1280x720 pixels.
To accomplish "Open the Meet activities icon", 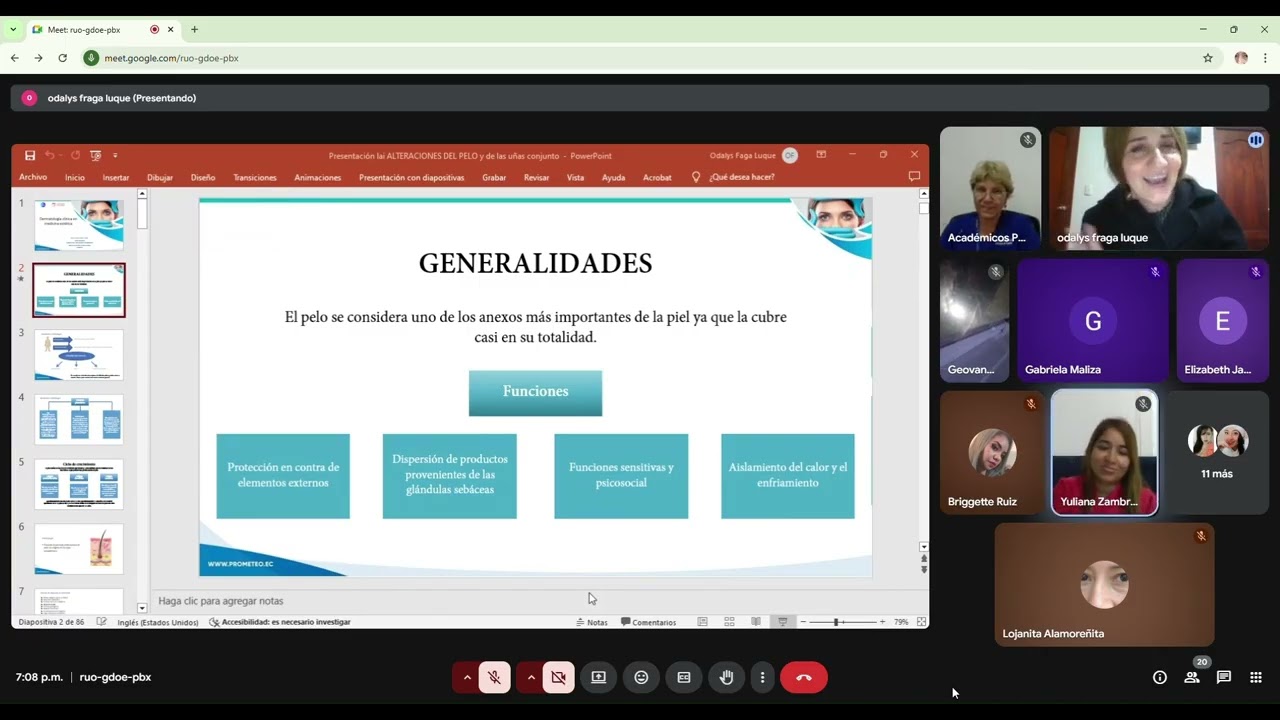I will tap(1256, 677).
